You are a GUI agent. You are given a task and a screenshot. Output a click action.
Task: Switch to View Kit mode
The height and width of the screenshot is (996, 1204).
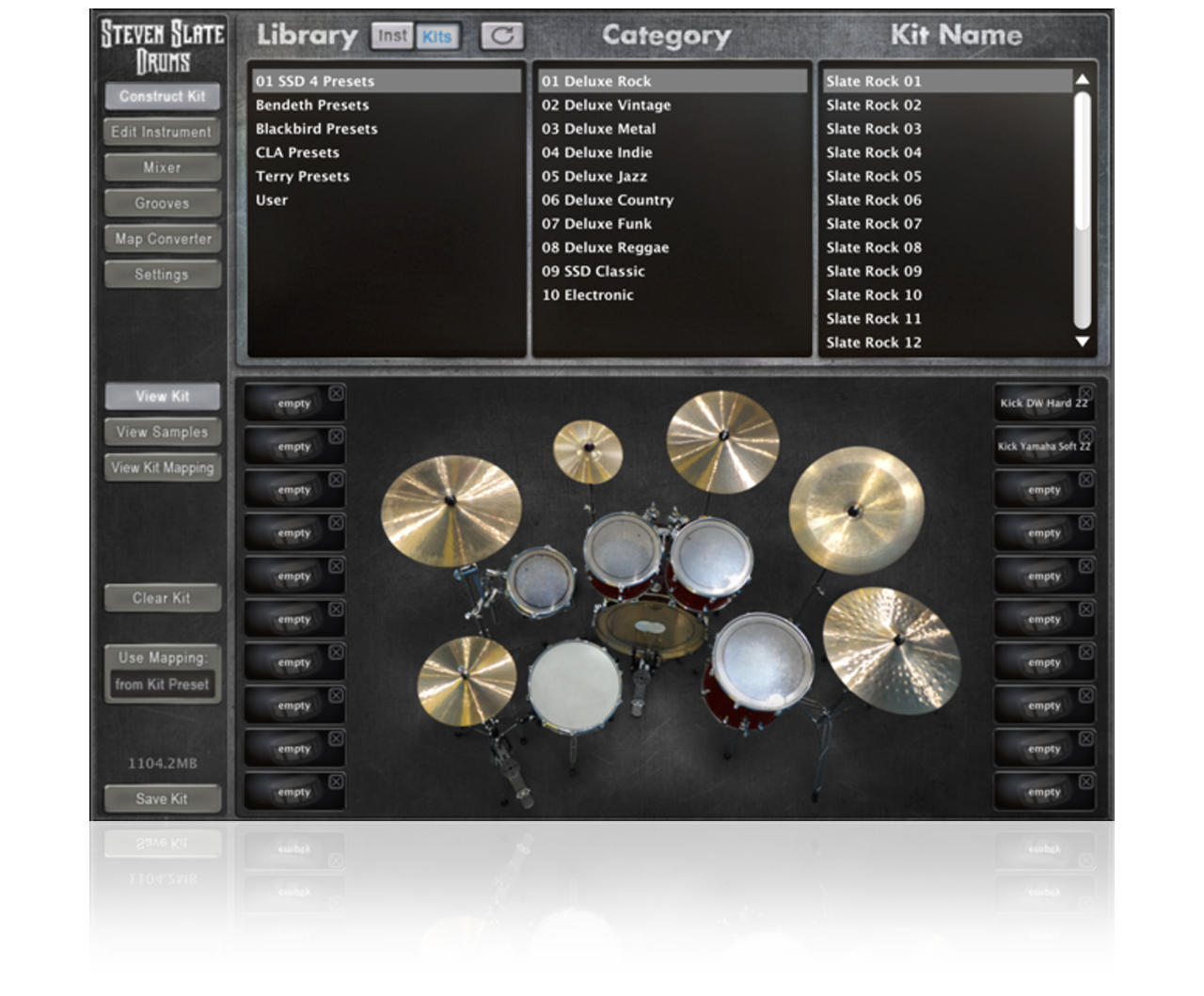(x=162, y=396)
